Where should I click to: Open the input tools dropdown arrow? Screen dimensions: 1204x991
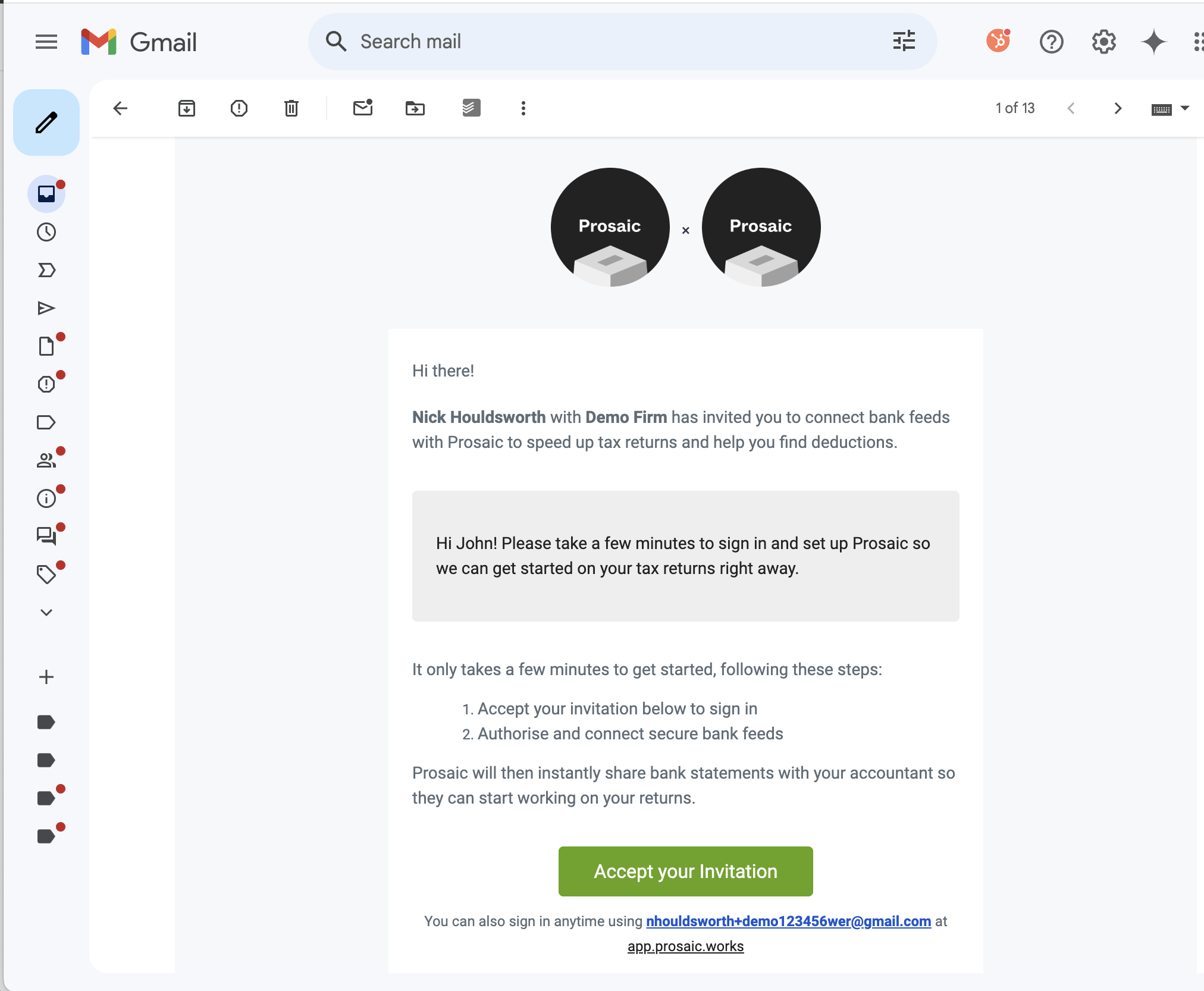click(x=1184, y=108)
